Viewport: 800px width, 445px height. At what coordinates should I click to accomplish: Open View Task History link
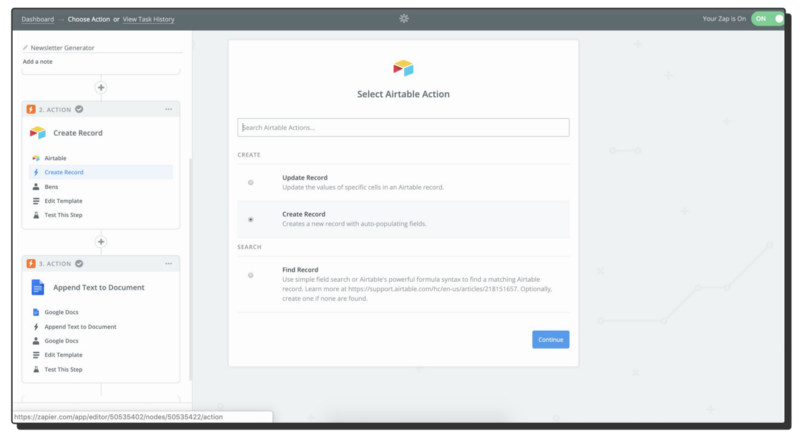click(x=148, y=19)
